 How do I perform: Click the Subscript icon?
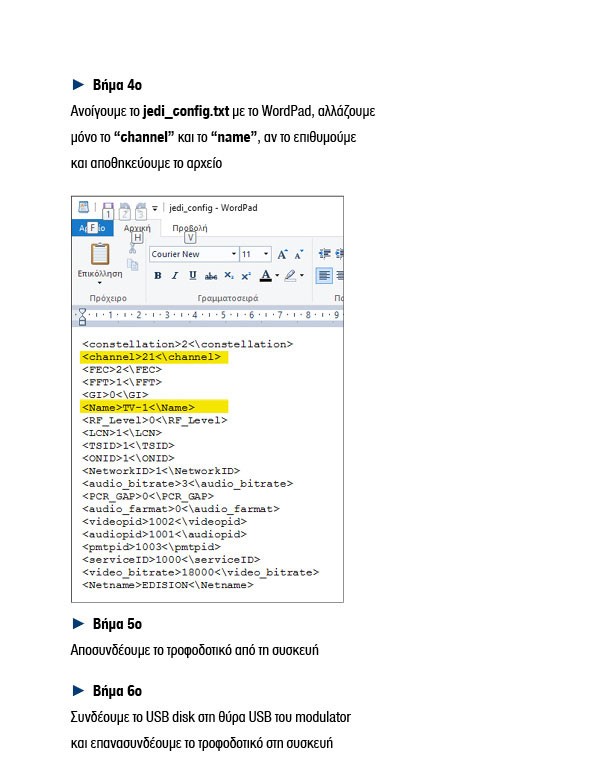(229, 276)
